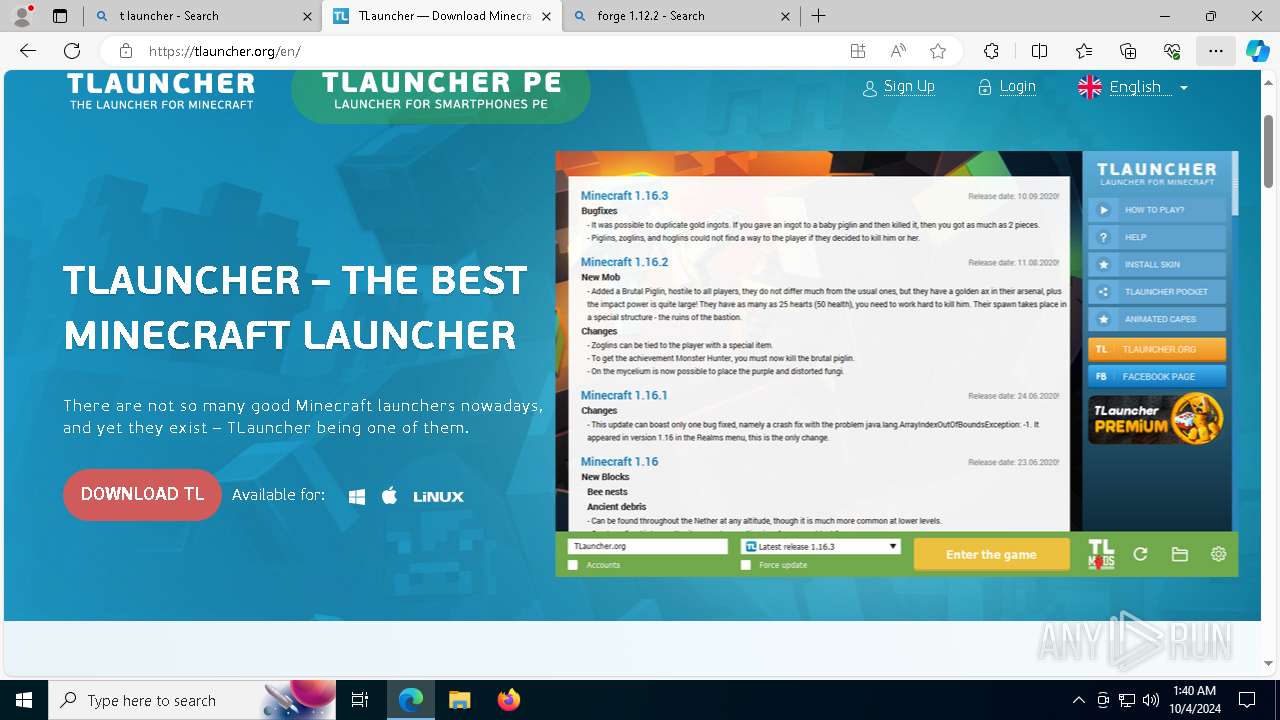Click TLAUNCHER POCKET in launcher sidebar

click(1157, 292)
